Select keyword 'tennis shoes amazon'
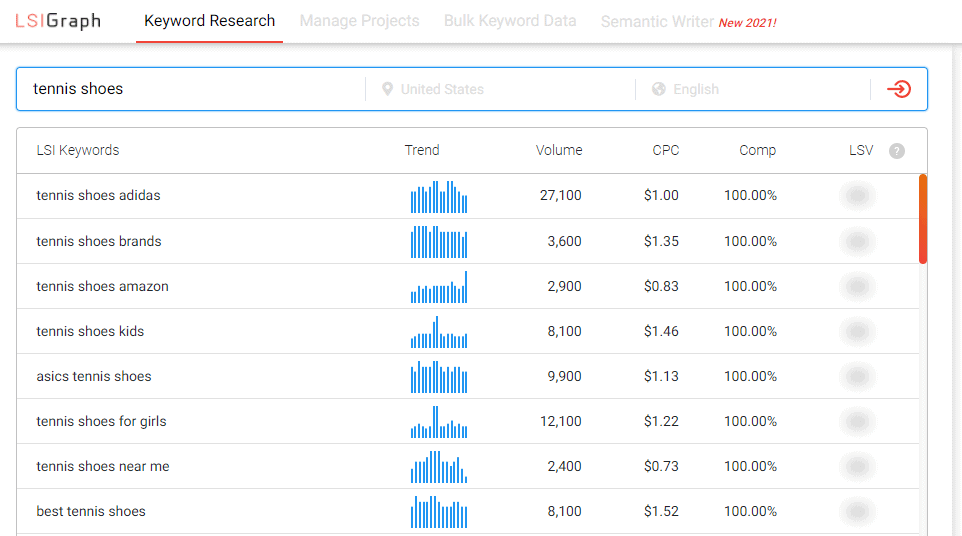 tap(102, 286)
